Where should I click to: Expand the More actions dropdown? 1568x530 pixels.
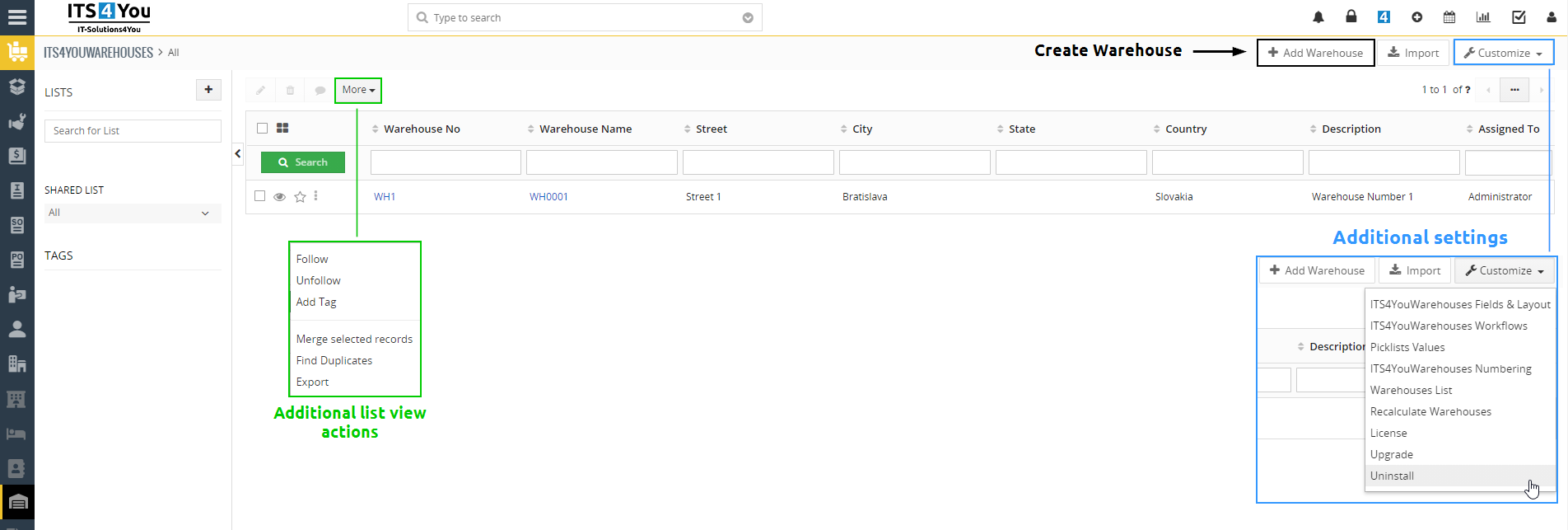coord(358,90)
